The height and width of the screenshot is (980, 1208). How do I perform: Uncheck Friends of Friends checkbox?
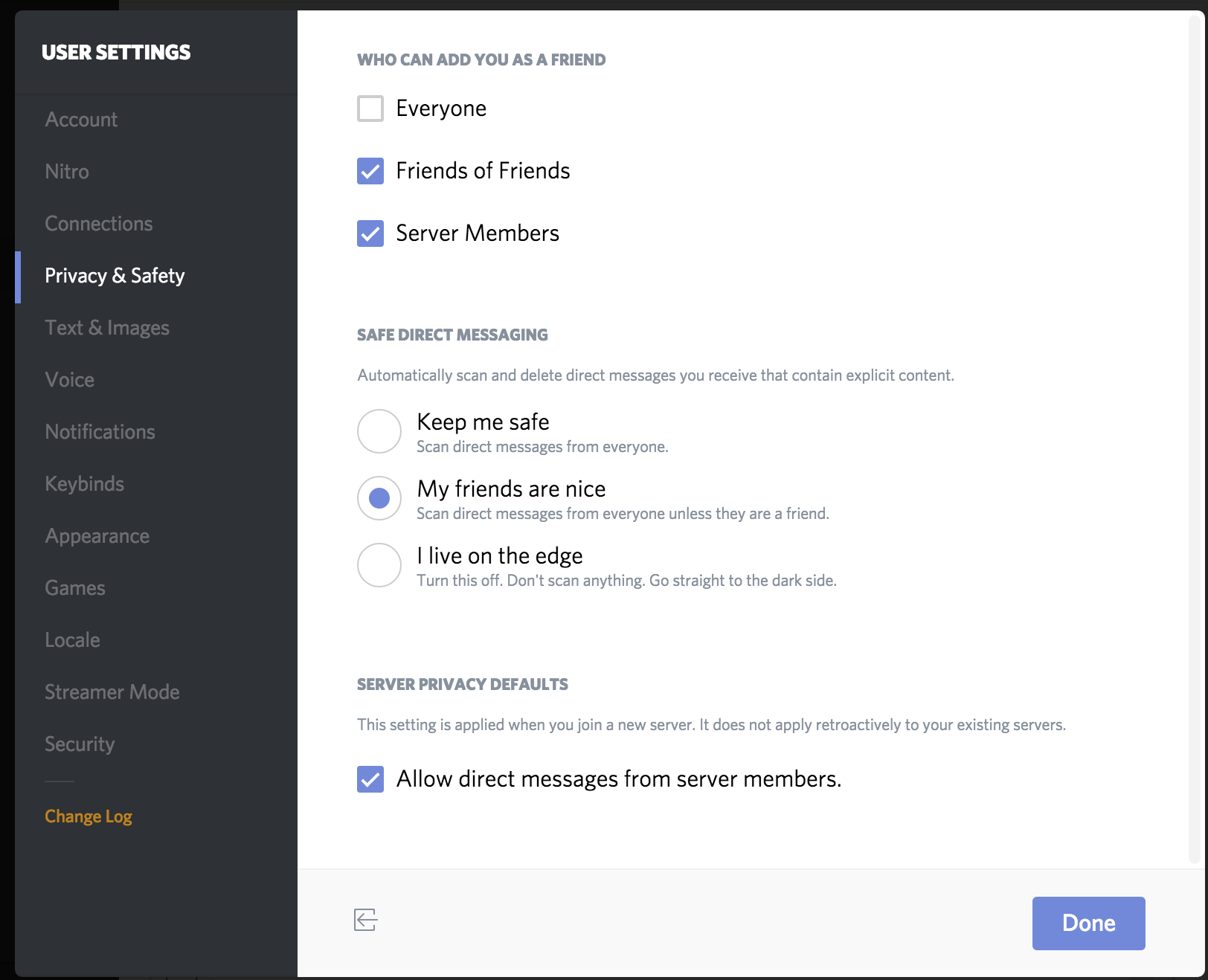coord(370,171)
